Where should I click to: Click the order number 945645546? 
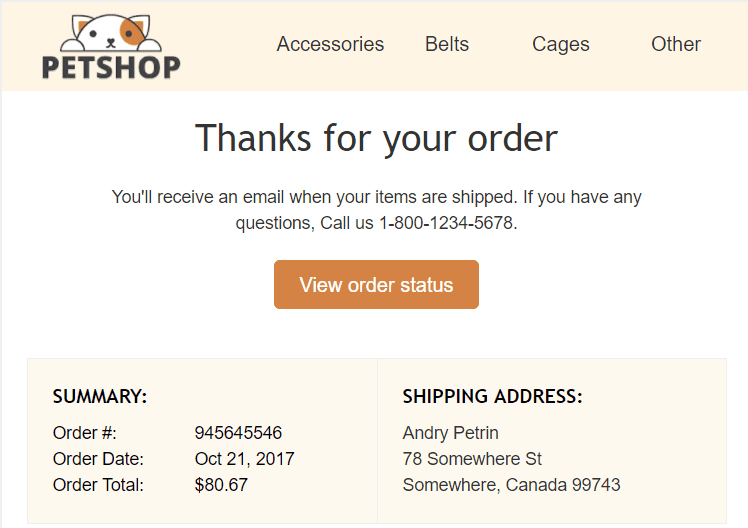pyautogui.click(x=238, y=433)
